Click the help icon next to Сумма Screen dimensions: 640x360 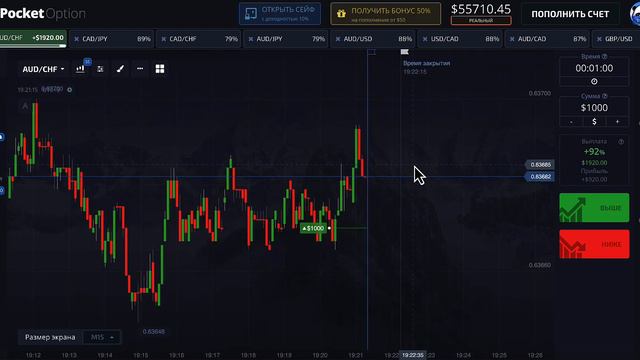tap(604, 96)
